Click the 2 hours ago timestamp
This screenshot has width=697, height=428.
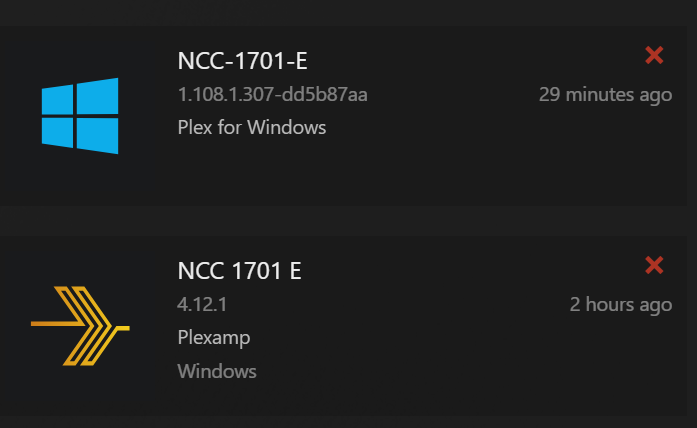pyautogui.click(x=621, y=304)
